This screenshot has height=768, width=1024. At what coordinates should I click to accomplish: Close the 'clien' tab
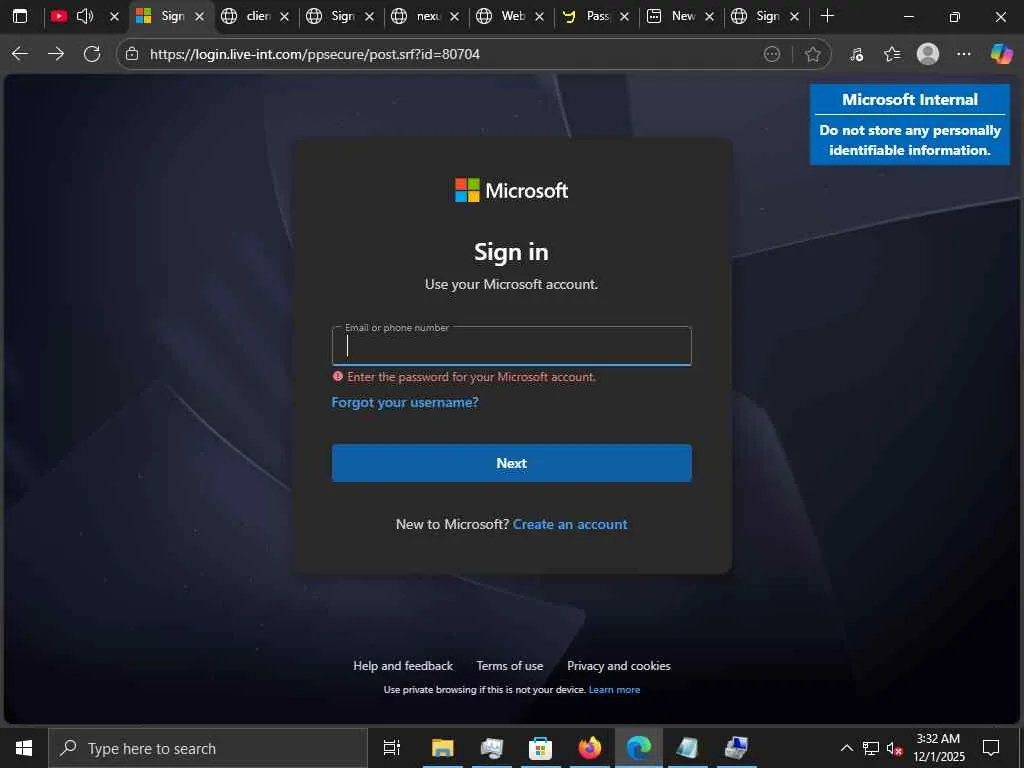point(284,16)
